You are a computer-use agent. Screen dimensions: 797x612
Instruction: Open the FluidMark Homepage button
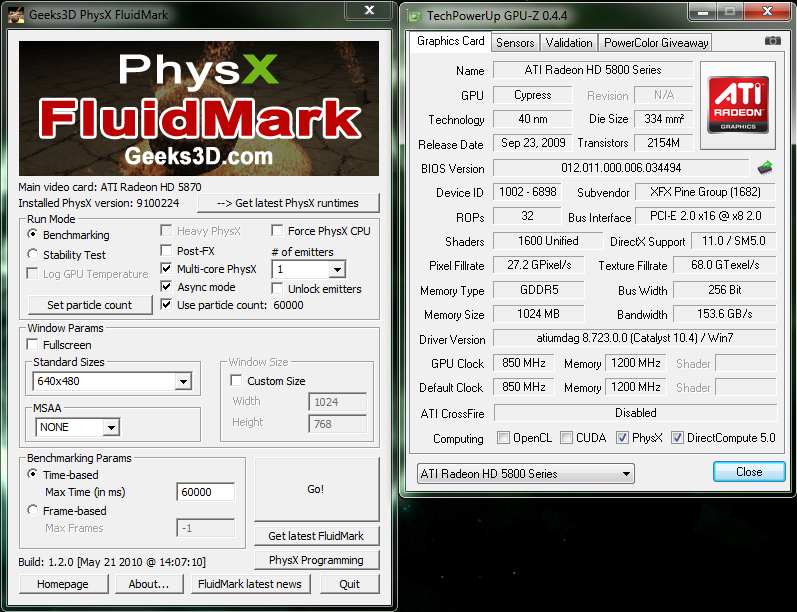[63, 584]
